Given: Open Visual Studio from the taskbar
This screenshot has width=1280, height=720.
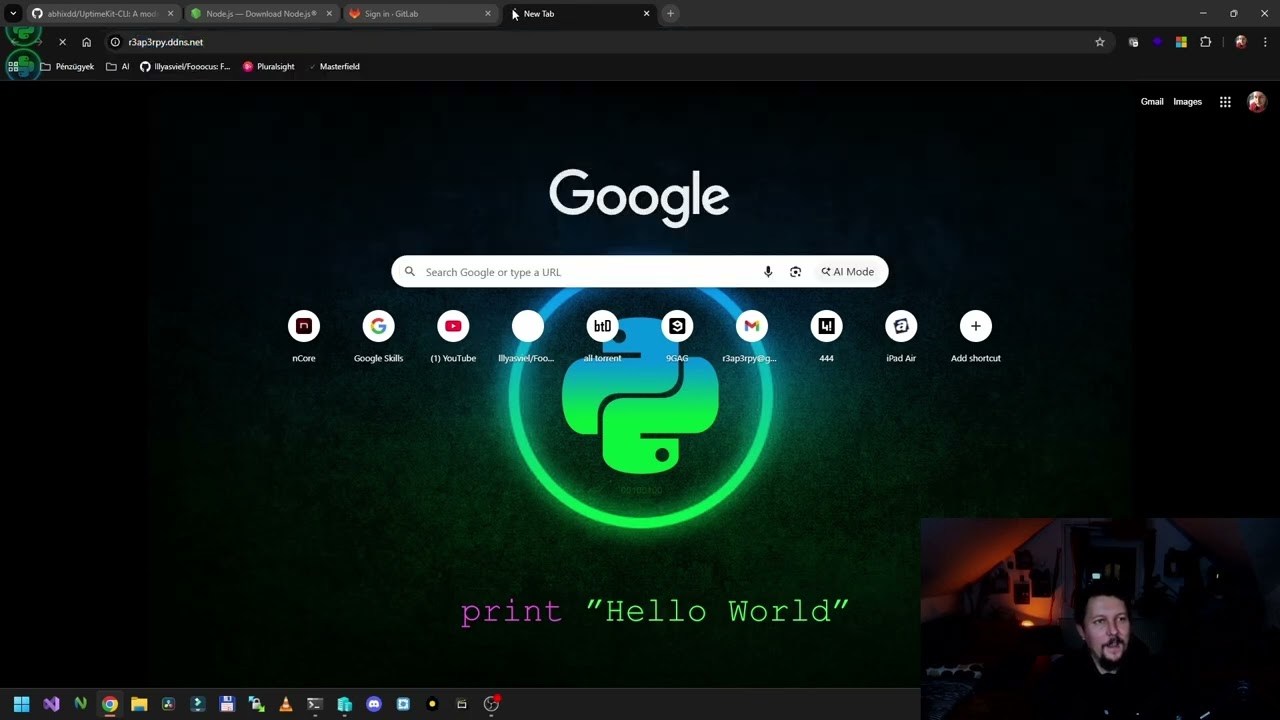Looking at the screenshot, I should 51,704.
